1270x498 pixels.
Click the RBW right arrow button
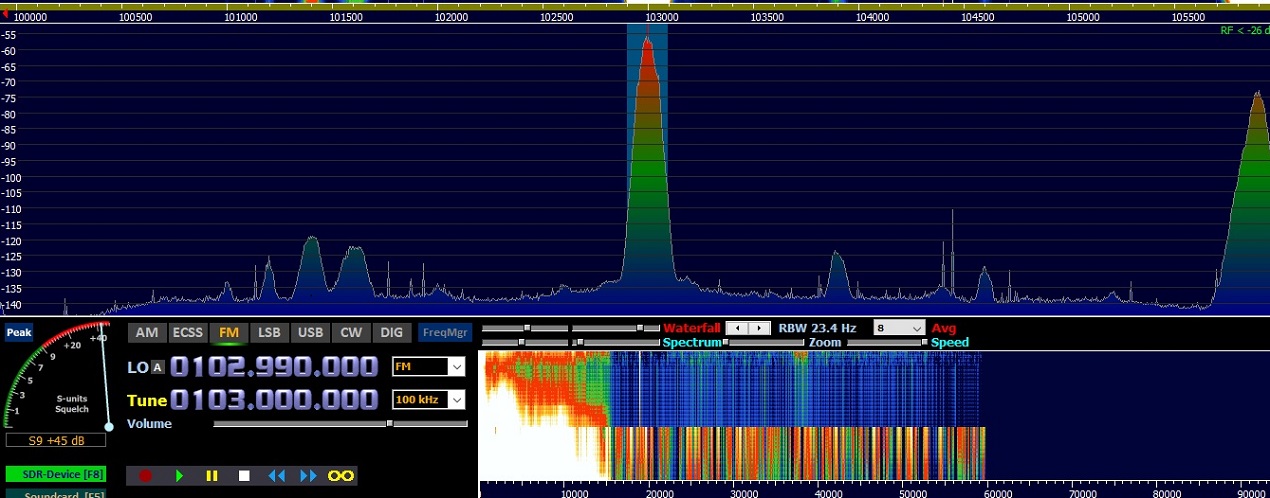759,328
